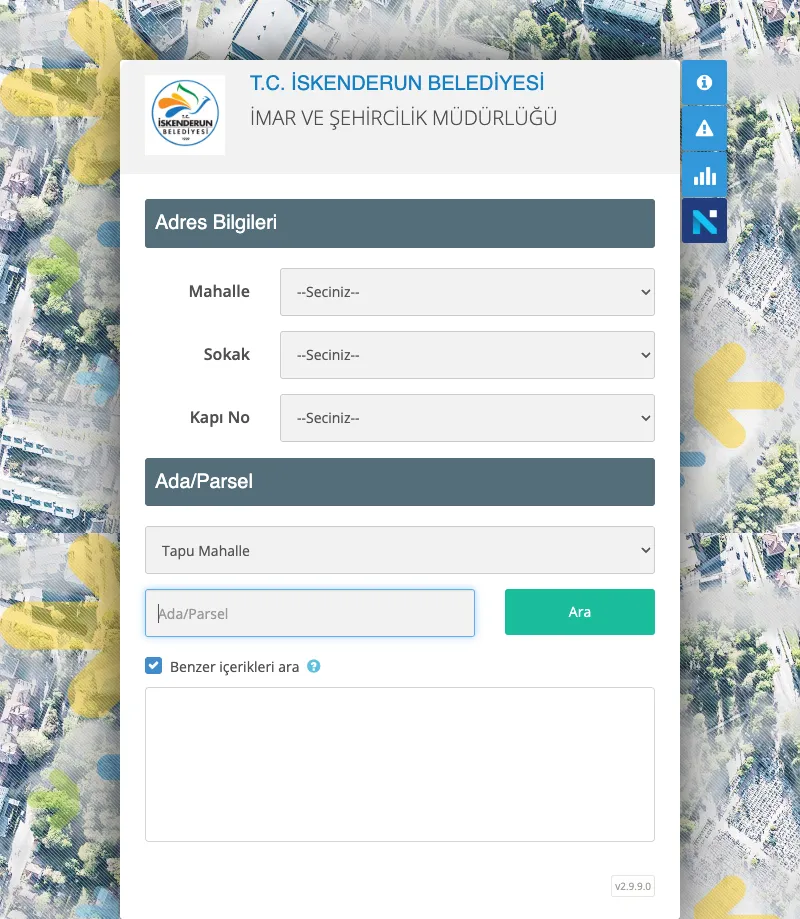
Task: Click the T.C. İskenderun Belediyesi title
Action: 397,83
